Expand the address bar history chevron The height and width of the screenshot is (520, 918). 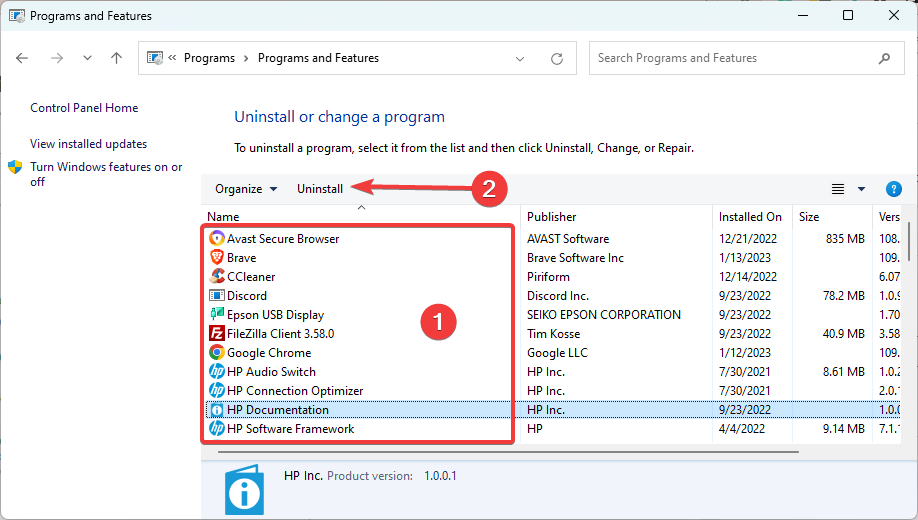pyautogui.click(x=519, y=59)
